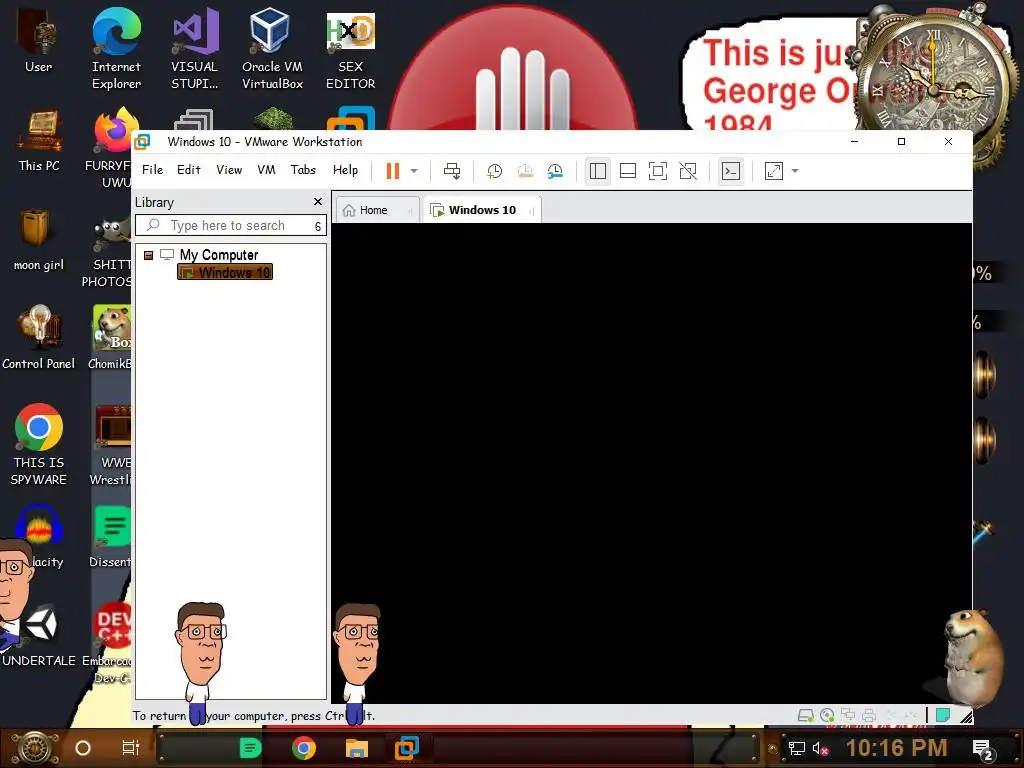The height and width of the screenshot is (768, 1024).
Task: Open the Control Panel desktop icon
Action: point(39,338)
